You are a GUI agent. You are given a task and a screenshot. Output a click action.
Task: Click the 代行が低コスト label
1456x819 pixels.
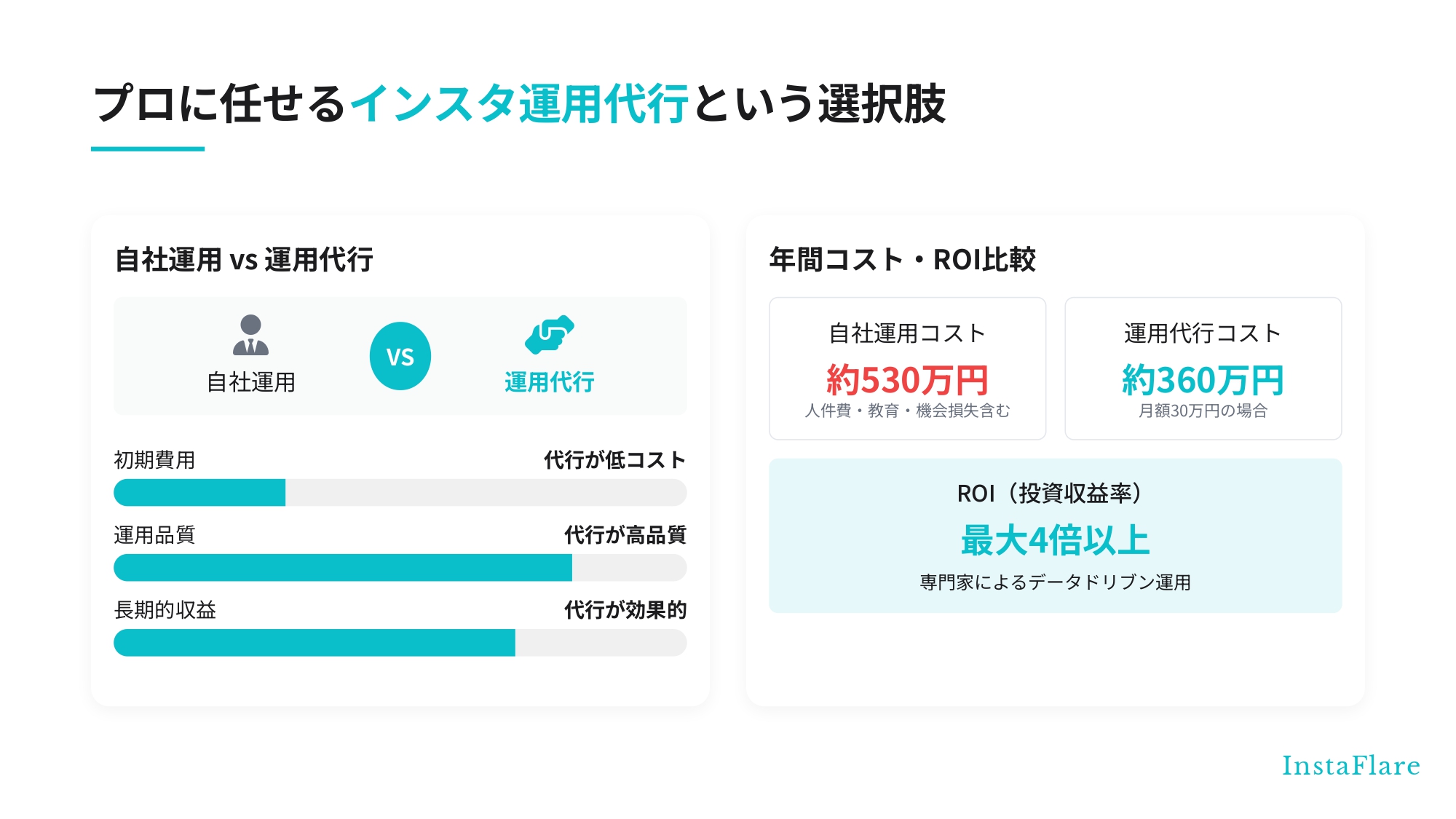615,460
